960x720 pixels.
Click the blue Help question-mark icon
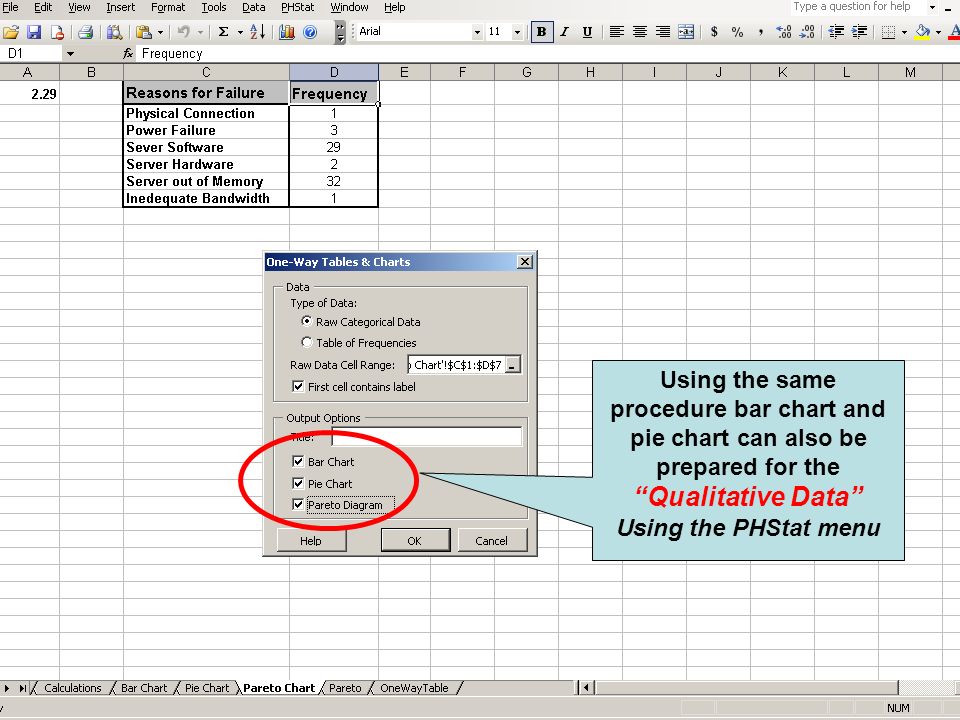tap(310, 32)
